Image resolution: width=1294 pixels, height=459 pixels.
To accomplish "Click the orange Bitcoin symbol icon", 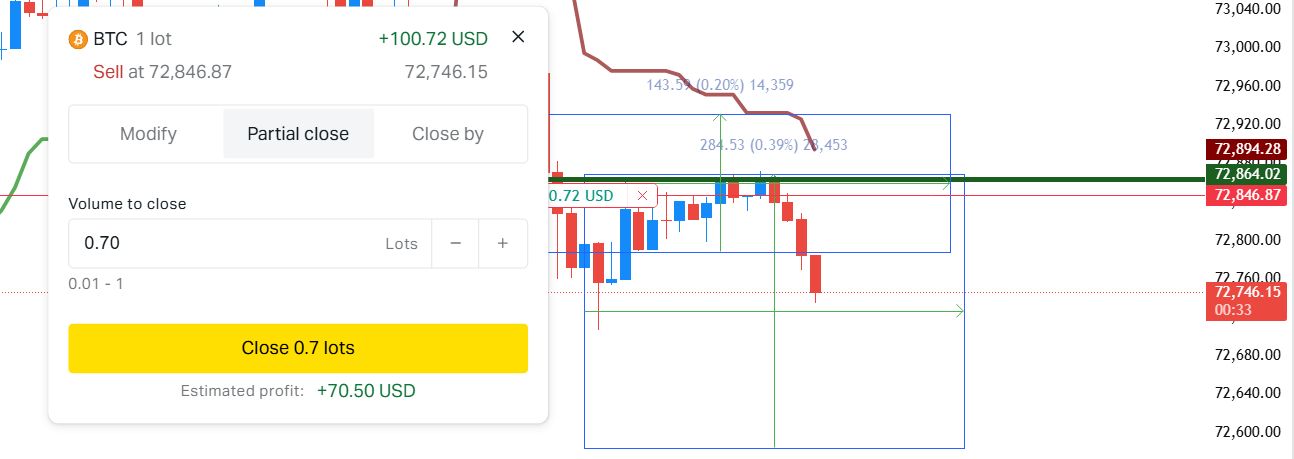I will (78, 39).
